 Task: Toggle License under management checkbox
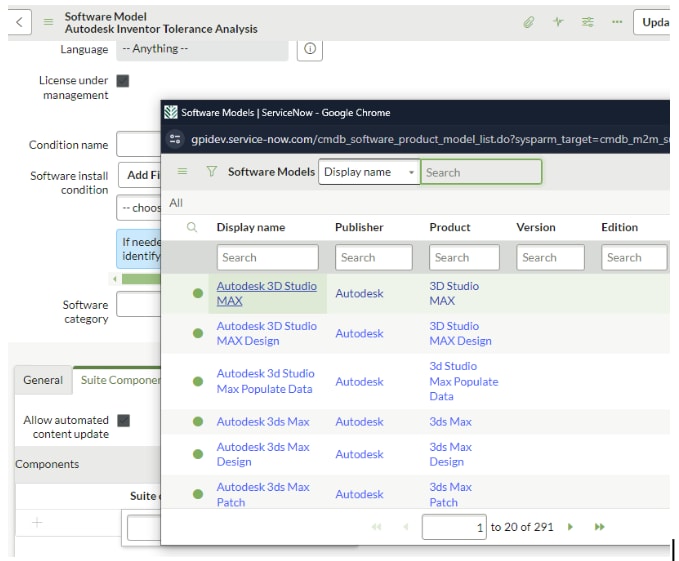(x=123, y=81)
